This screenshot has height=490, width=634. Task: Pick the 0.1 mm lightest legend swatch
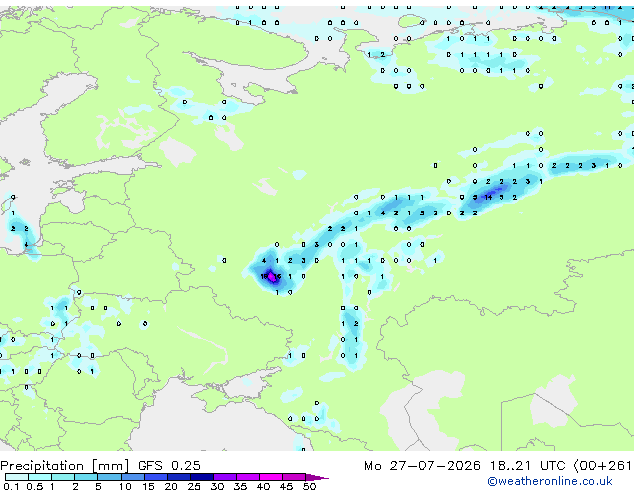(x=17, y=477)
